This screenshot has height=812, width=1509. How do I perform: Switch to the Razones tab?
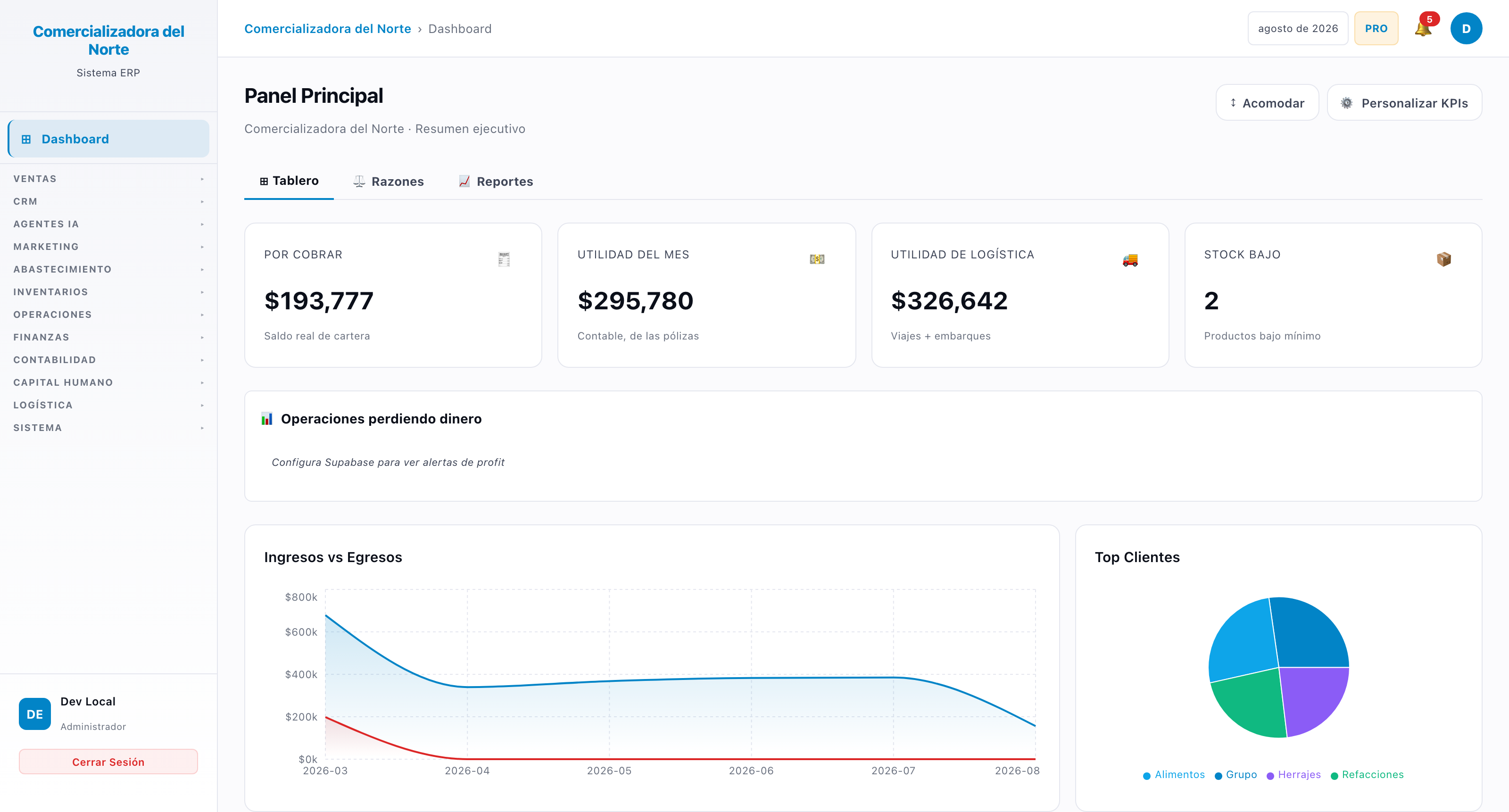coord(389,182)
